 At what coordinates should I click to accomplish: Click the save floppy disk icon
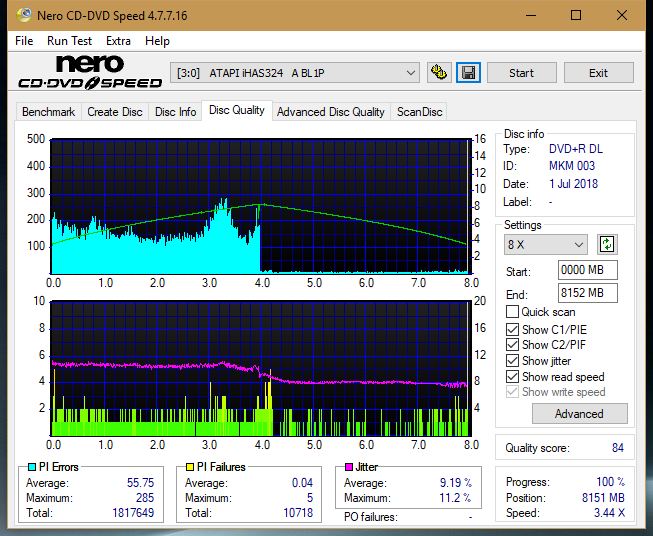click(x=468, y=73)
